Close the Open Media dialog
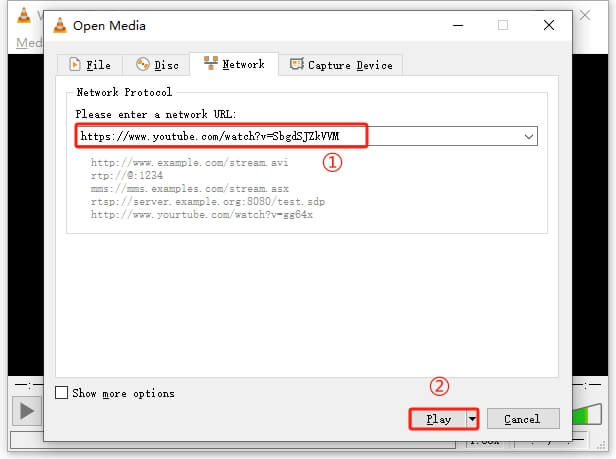616x459 pixels. 549,26
